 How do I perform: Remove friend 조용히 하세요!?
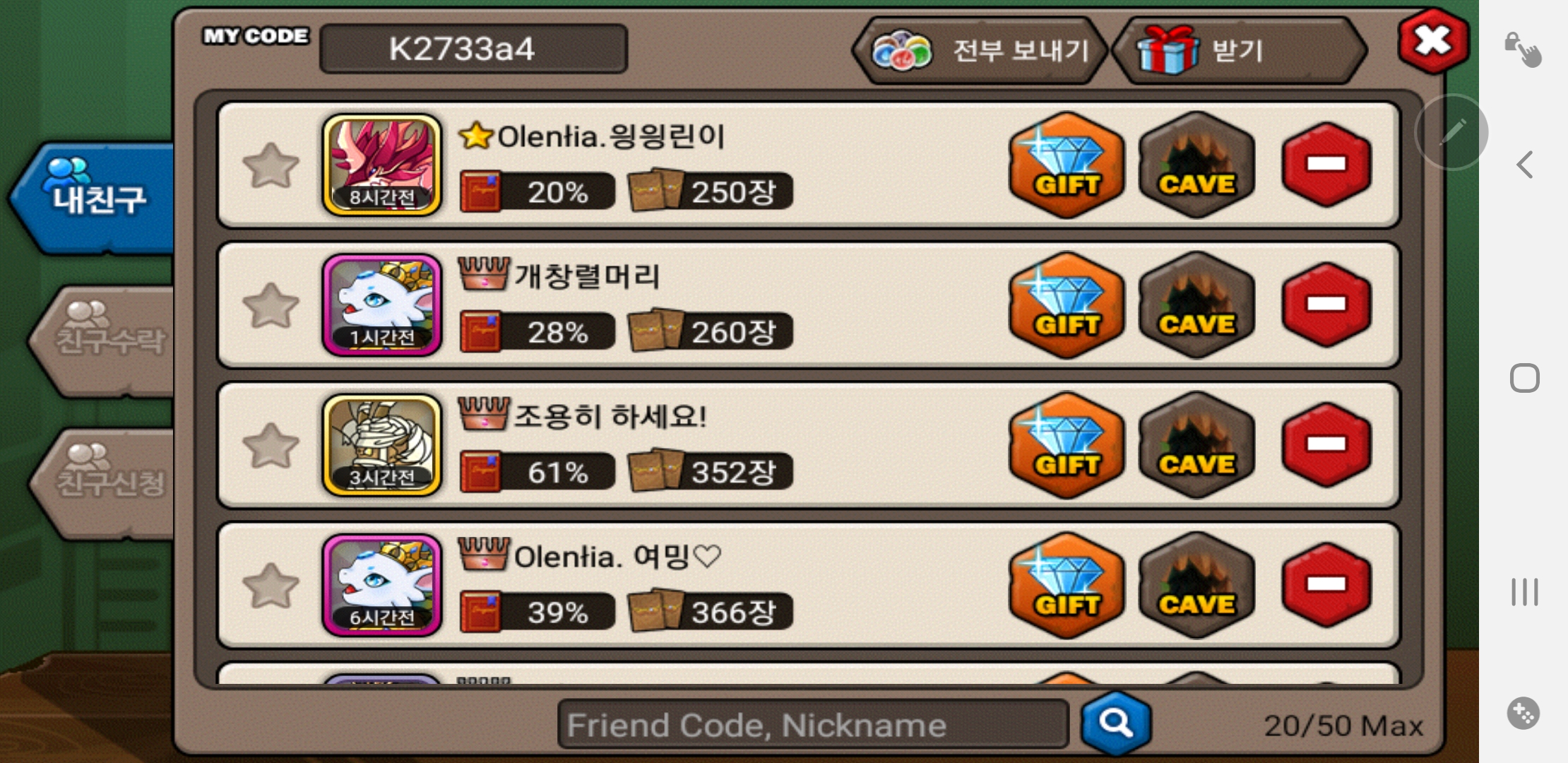pos(1326,444)
